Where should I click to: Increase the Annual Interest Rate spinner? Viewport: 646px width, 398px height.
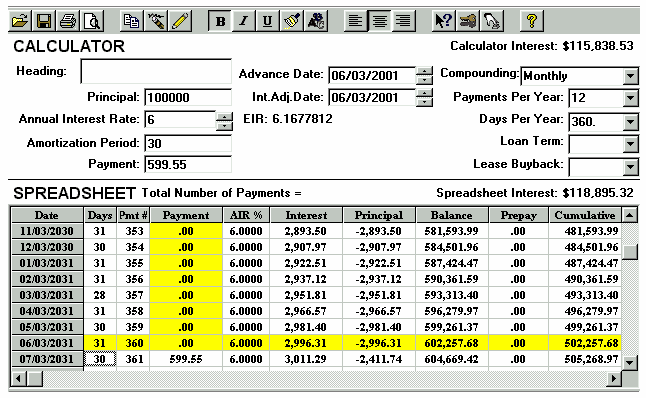pos(224,116)
